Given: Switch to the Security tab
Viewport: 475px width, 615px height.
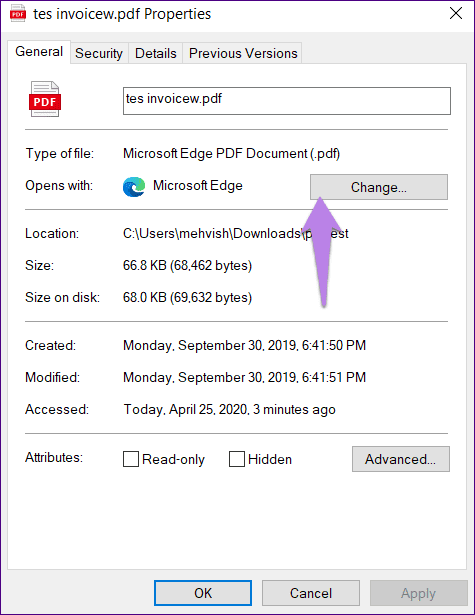Looking at the screenshot, I should (x=99, y=53).
